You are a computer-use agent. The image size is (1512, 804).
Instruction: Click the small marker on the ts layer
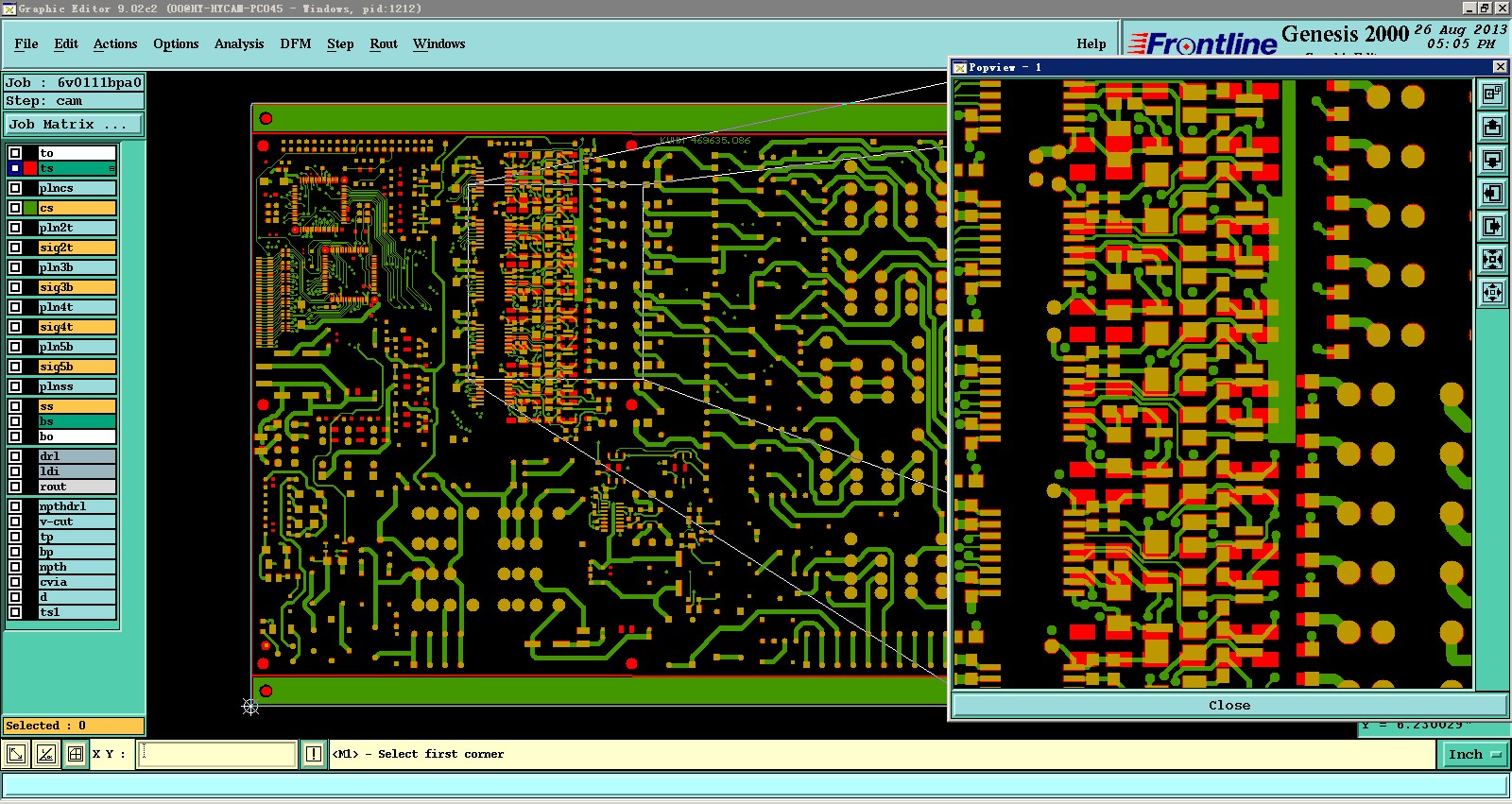coord(112,169)
